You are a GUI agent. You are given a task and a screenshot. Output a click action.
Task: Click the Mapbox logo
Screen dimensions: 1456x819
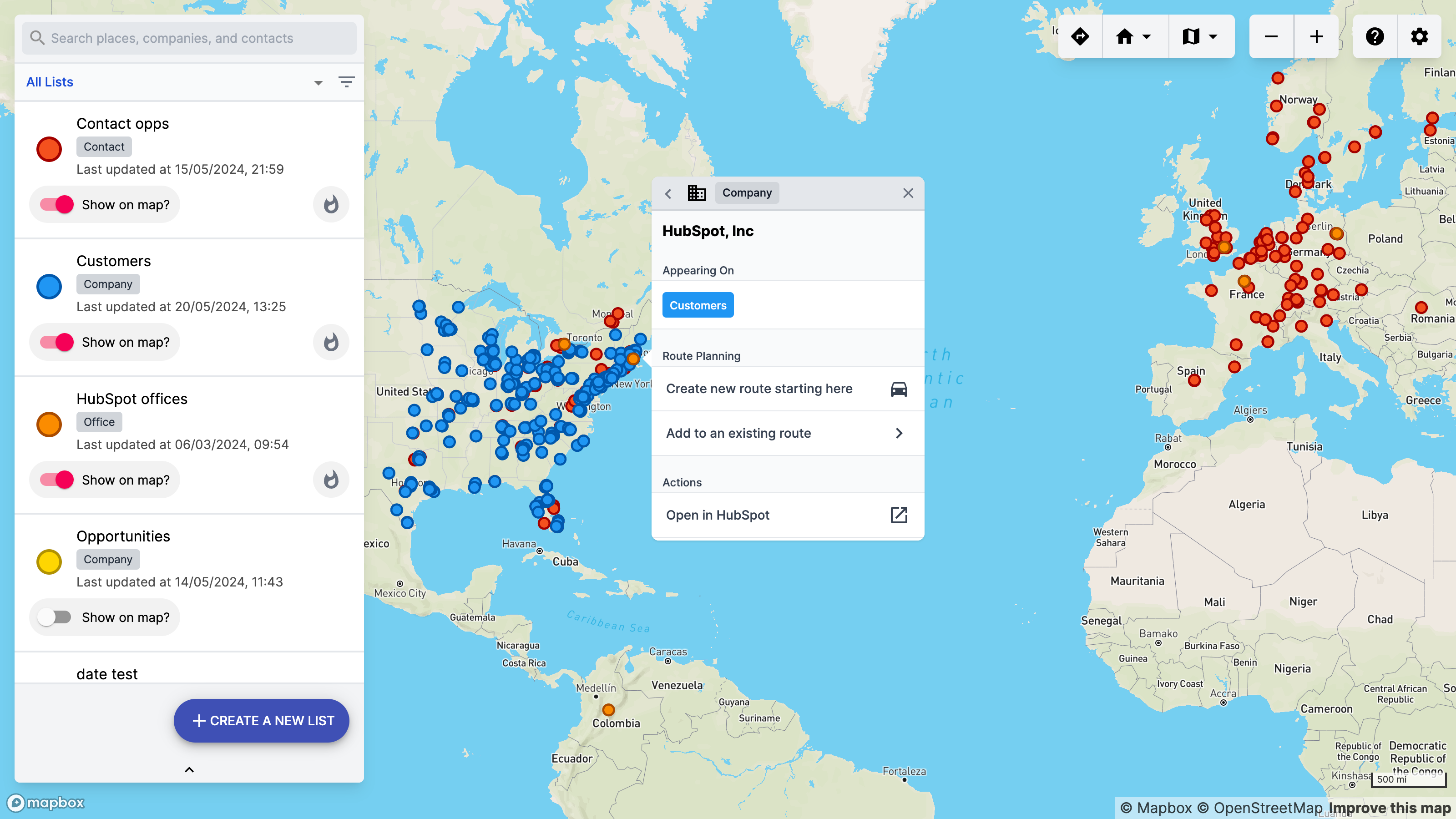click(x=46, y=803)
